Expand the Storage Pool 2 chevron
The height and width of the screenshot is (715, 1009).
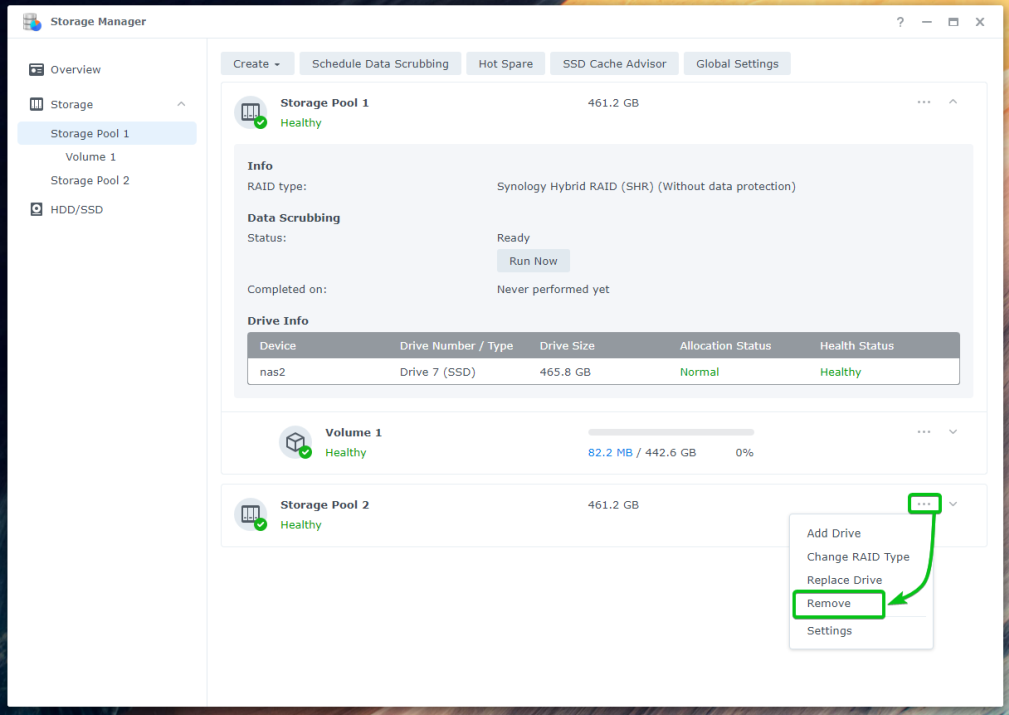[953, 504]
